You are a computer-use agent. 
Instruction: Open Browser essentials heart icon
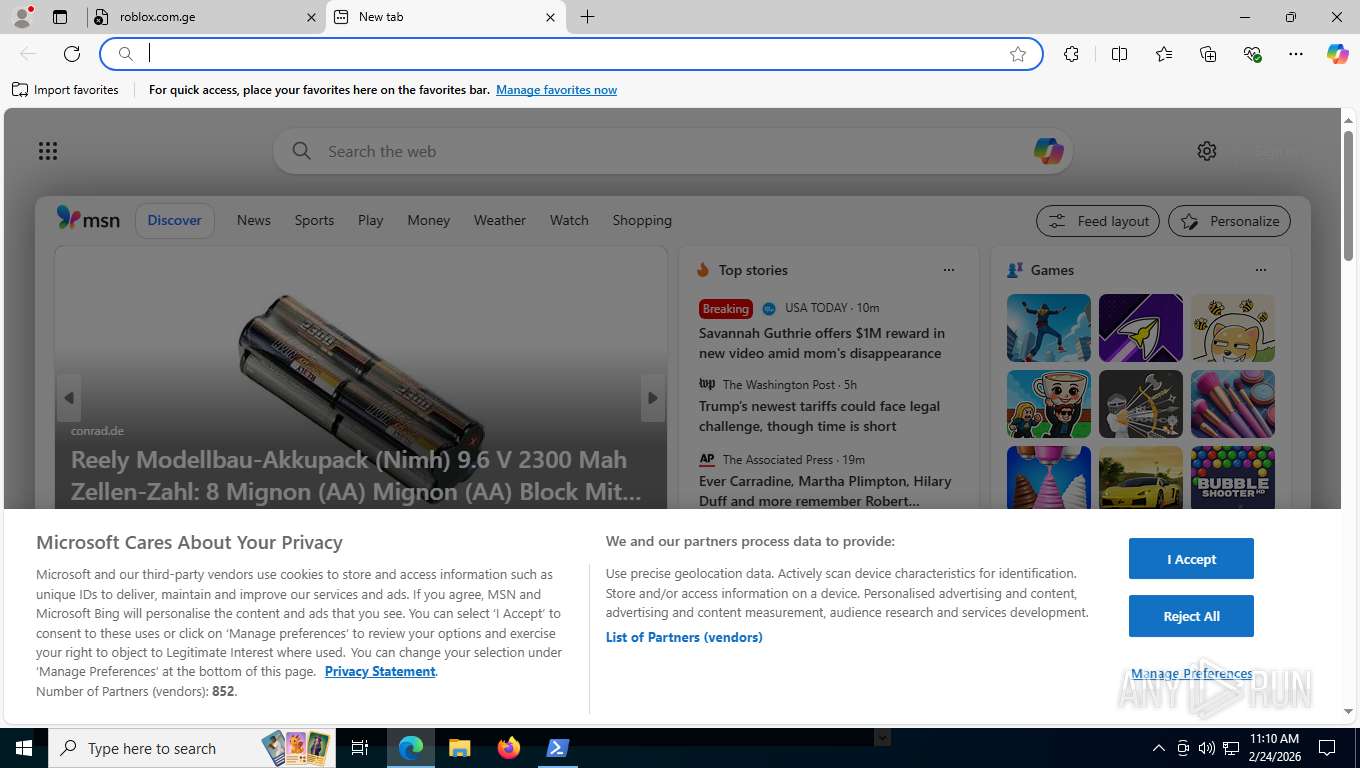tap(1252, 54)
